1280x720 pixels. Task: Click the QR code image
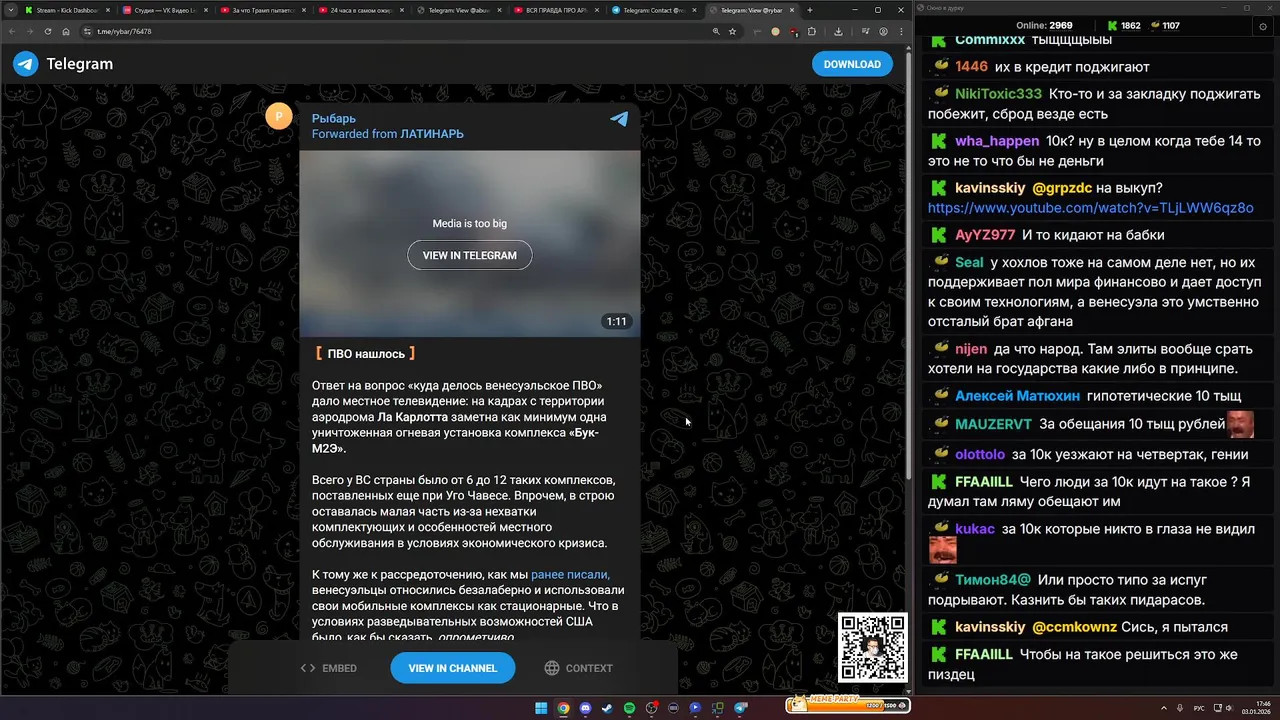tap(872, 648)
